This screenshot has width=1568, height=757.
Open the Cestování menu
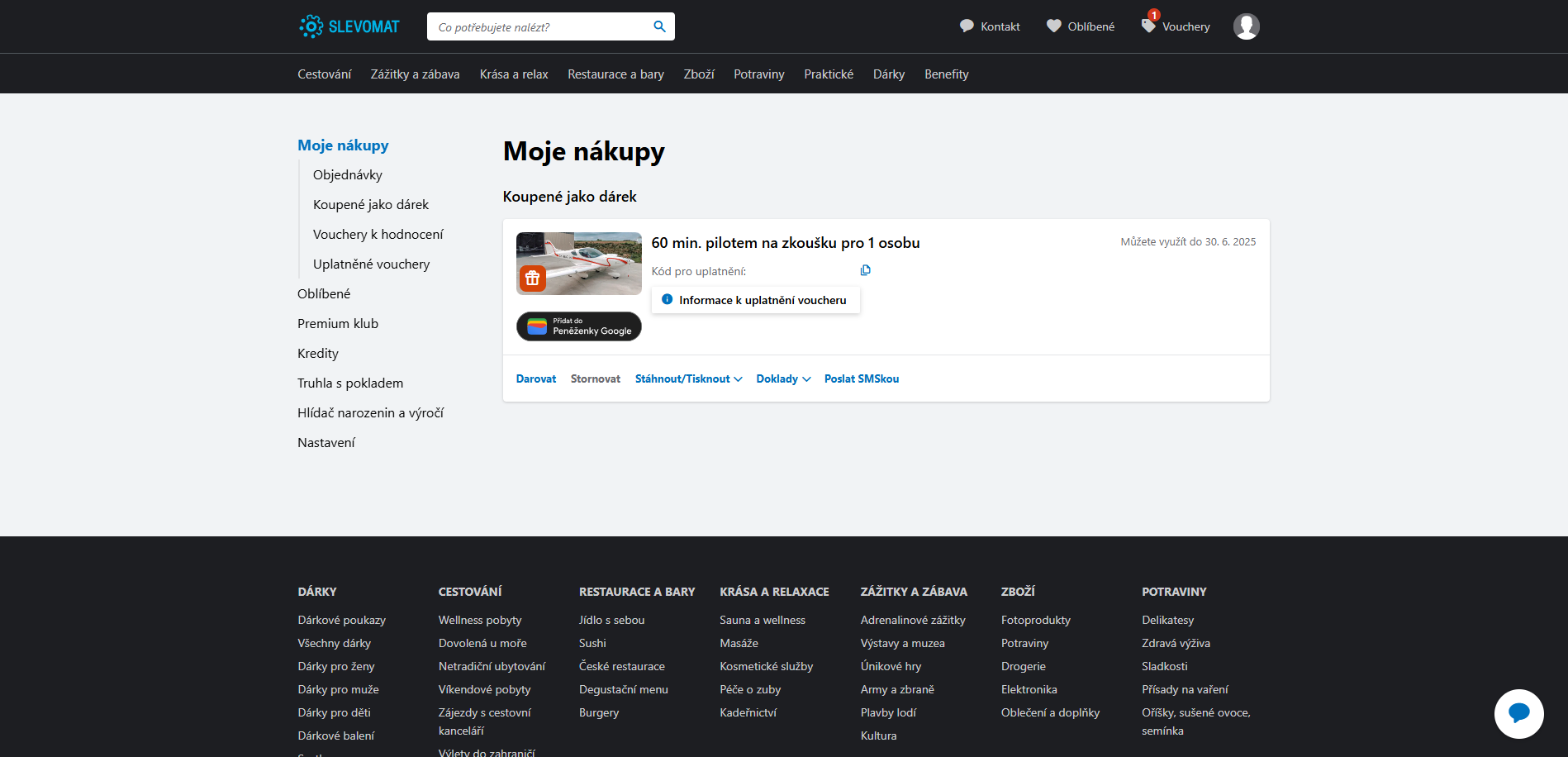click(324, 74)
